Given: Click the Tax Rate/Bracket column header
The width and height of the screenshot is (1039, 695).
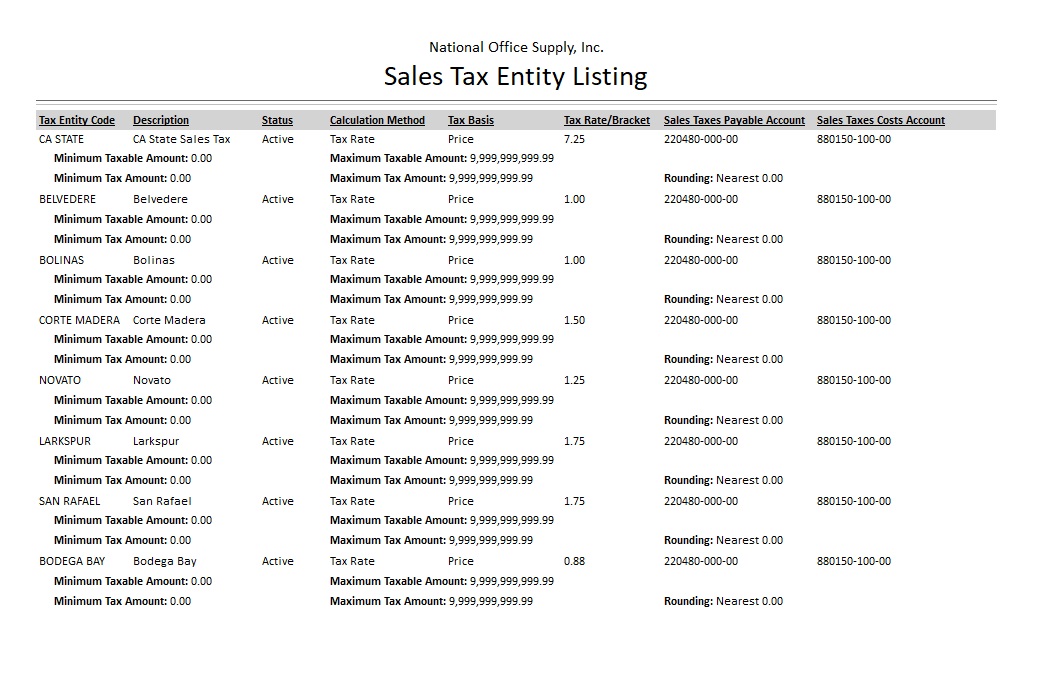Looking at the screenshot, I should [x=606, y=120].
